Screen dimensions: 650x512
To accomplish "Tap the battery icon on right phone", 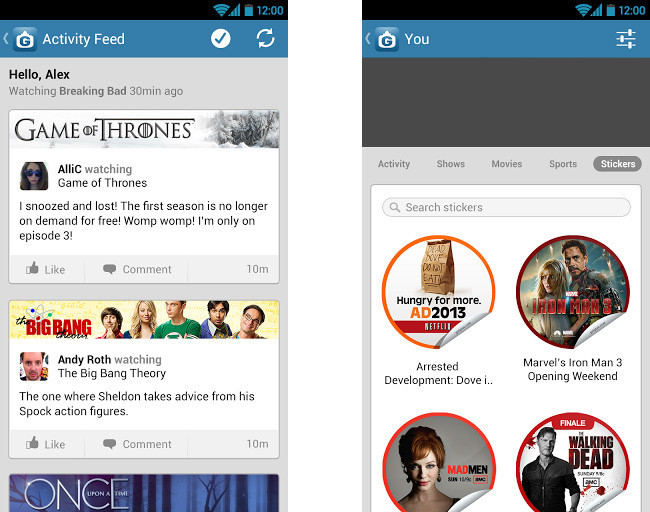I will point(611,10).
